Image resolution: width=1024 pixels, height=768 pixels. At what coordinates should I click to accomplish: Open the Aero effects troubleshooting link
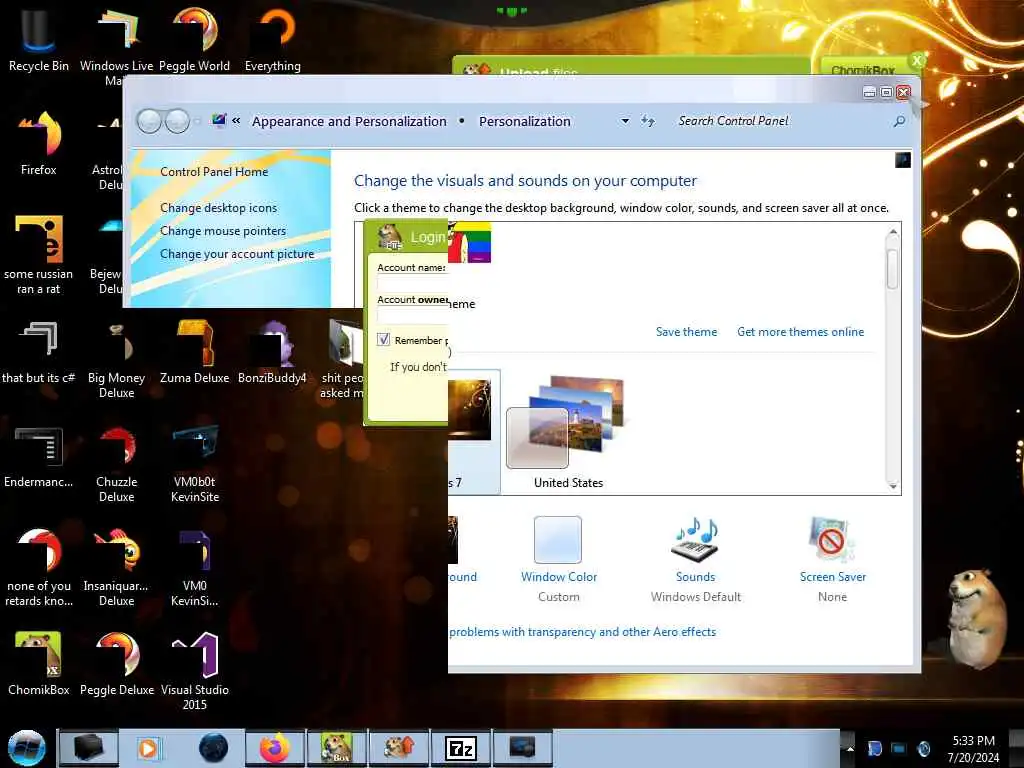(583, 632)
